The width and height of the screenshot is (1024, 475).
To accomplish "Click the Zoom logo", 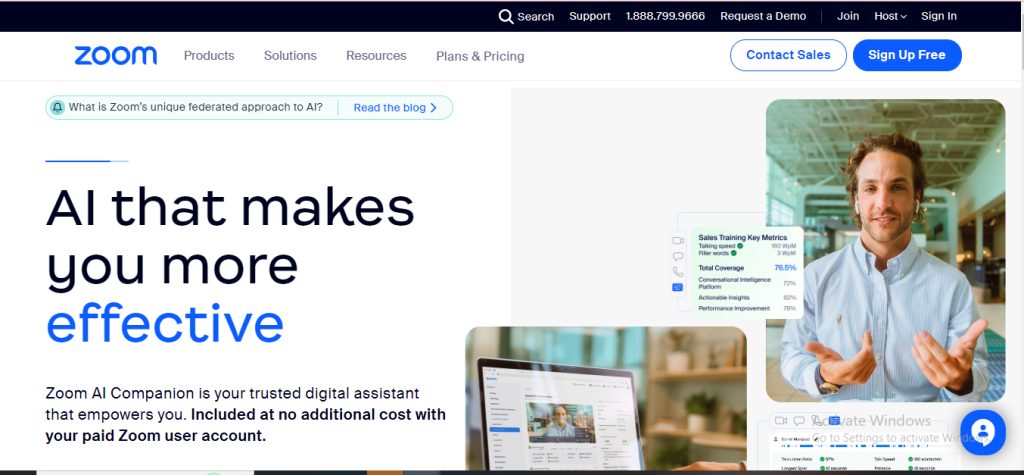I will pyautogui.click(x=116, y=56).
